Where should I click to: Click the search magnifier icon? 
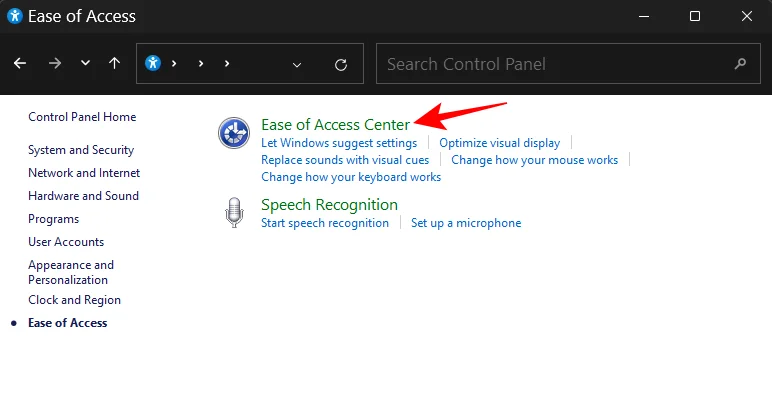click(740, 63)
